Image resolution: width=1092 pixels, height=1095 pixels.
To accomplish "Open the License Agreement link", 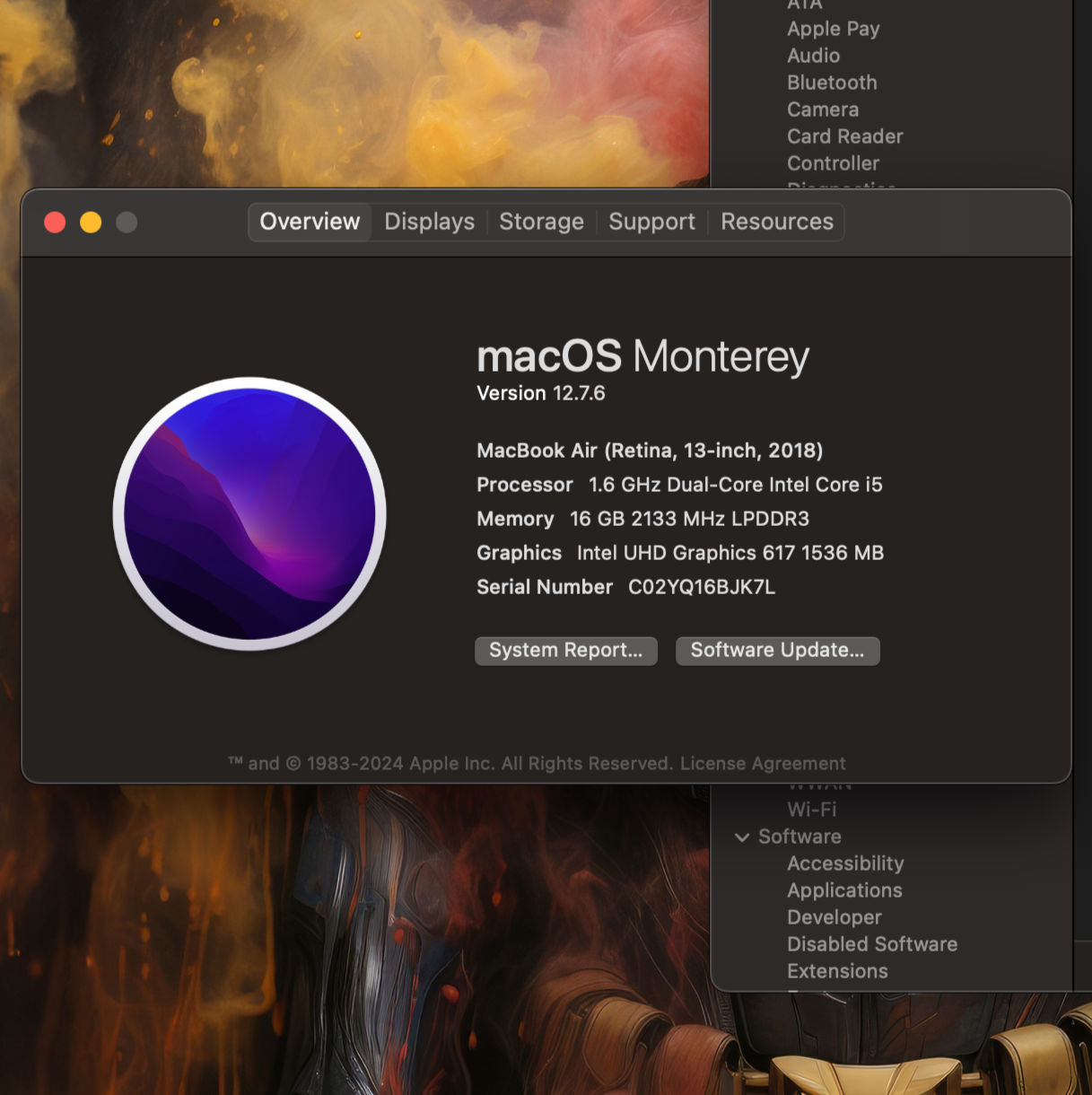I will tap(763, 764).
